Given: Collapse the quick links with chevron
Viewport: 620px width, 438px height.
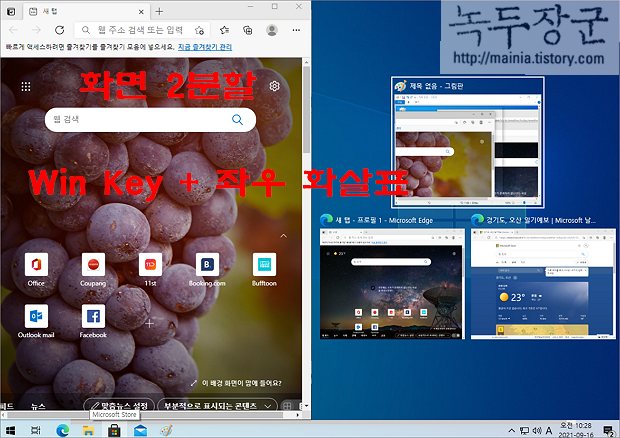Looking at the screenshot, I should point(284,236).
